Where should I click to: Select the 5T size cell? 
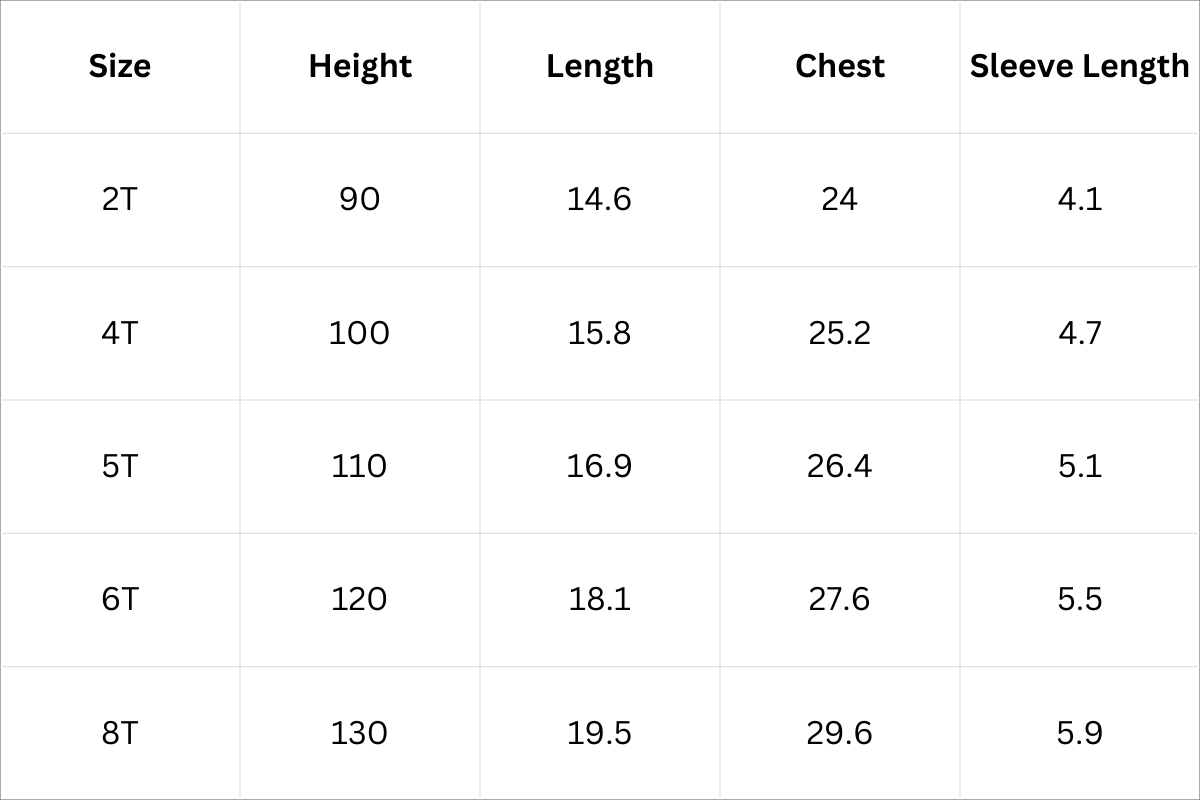tap(120, 466)
